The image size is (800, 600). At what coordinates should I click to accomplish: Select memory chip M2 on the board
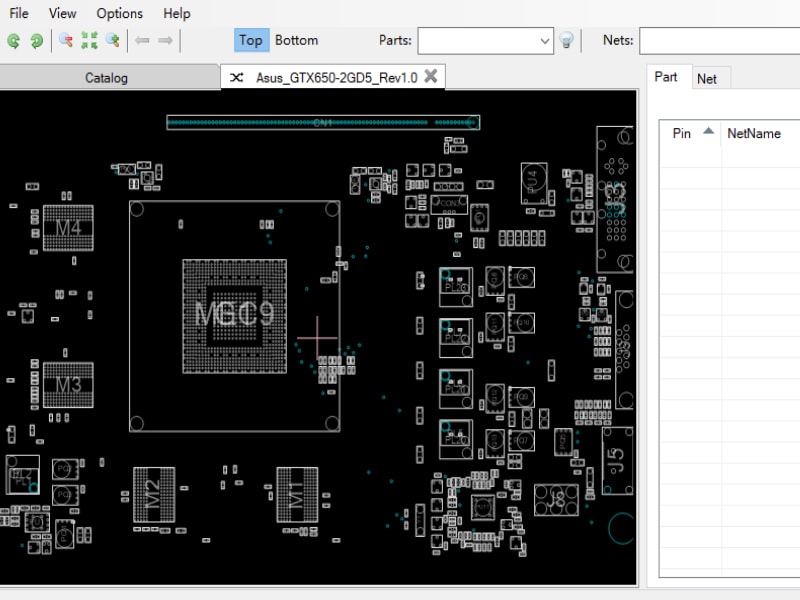(x=154, y=495)
